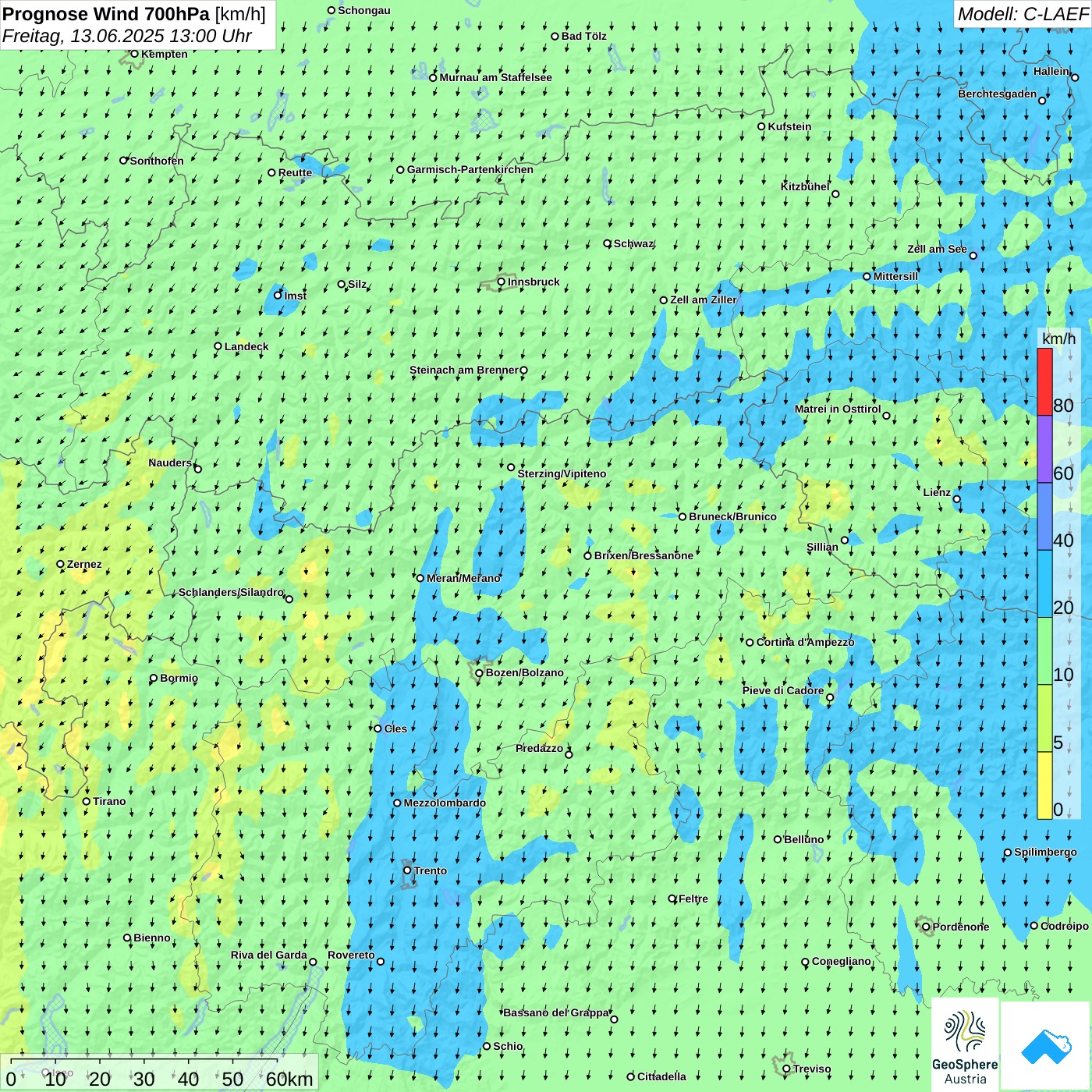Click the Feltre city label
Viewport: 1092px width, 1092px height.
click(693, 899)
